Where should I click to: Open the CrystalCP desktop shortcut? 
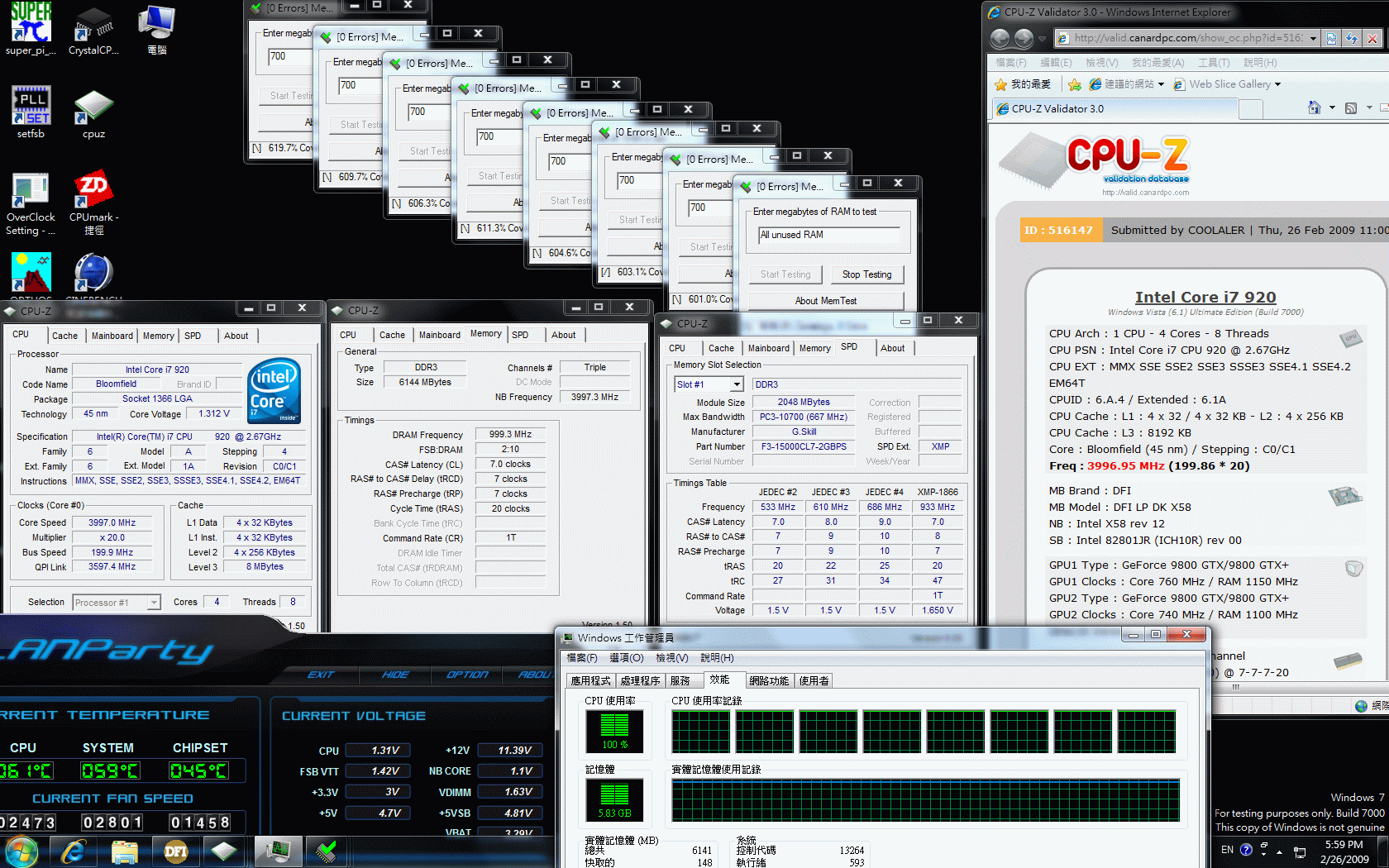coord(93,29)
